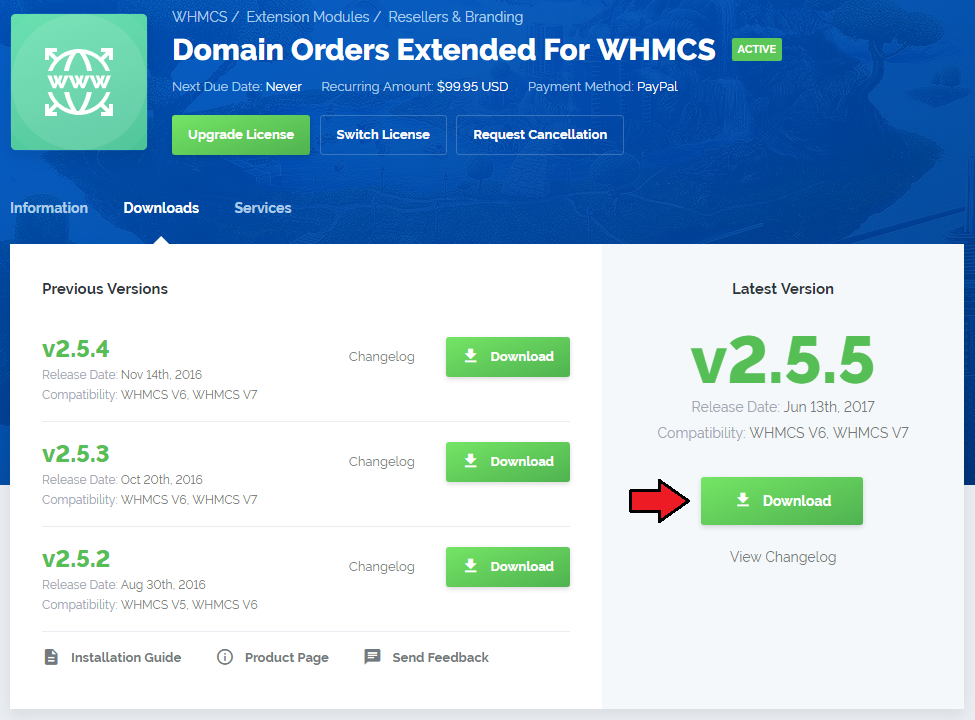Click Upgrade License button
Screen dimensions: 975x720
pos(241,135)
